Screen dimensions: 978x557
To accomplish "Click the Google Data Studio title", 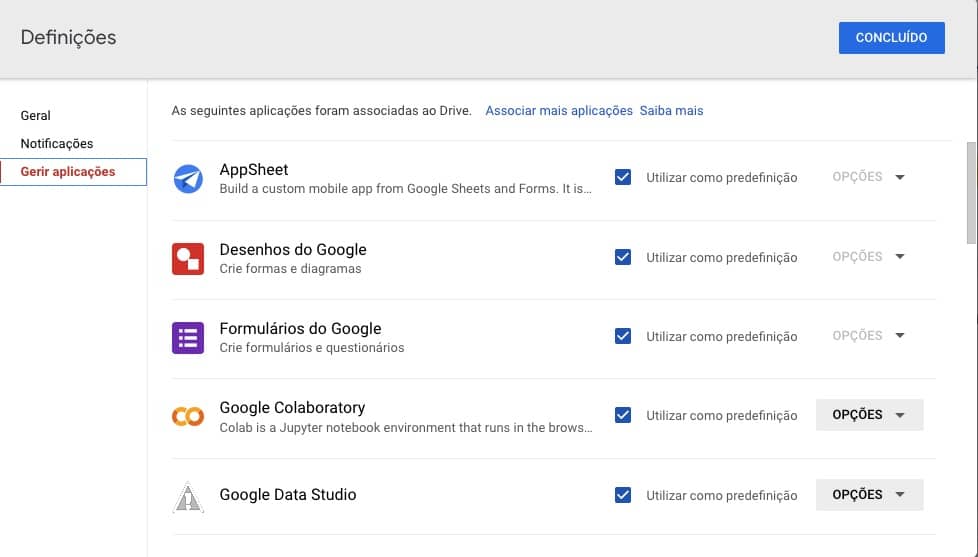I will [x=288, y=495].
